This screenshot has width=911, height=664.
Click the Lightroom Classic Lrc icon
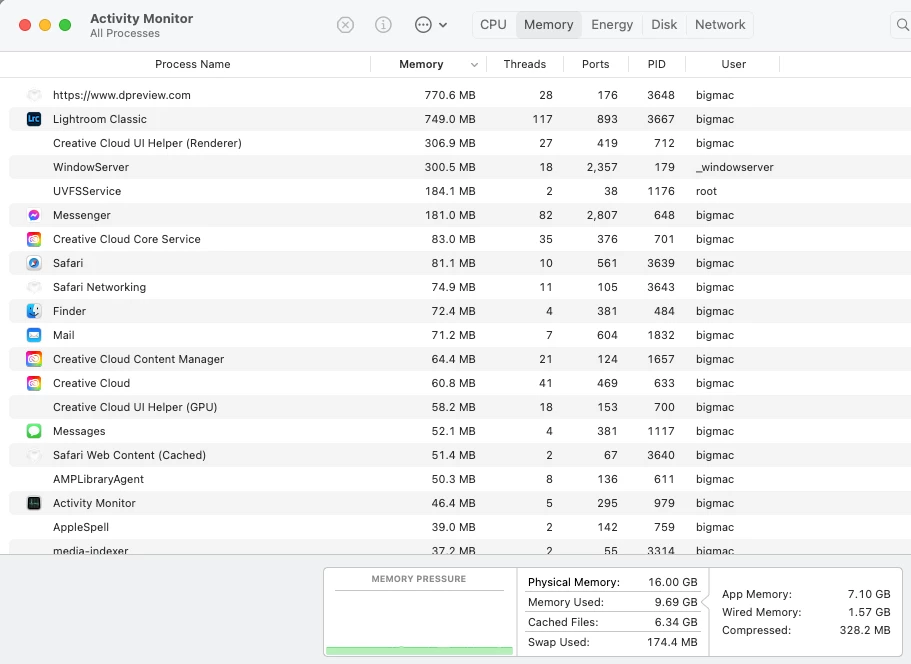tap(34, 119)
